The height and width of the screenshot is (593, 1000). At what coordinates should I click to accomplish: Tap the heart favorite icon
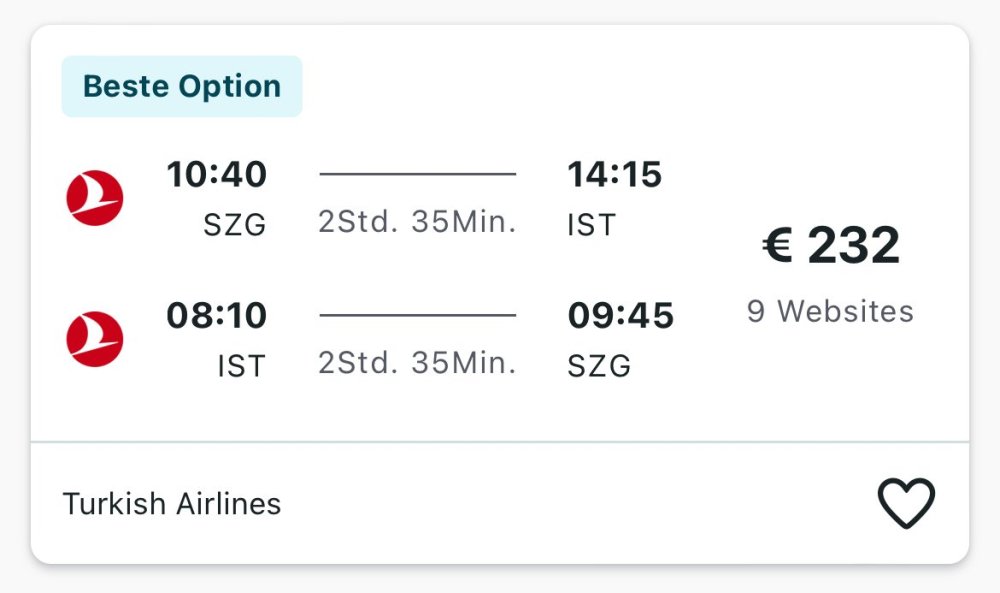[906, 503]
